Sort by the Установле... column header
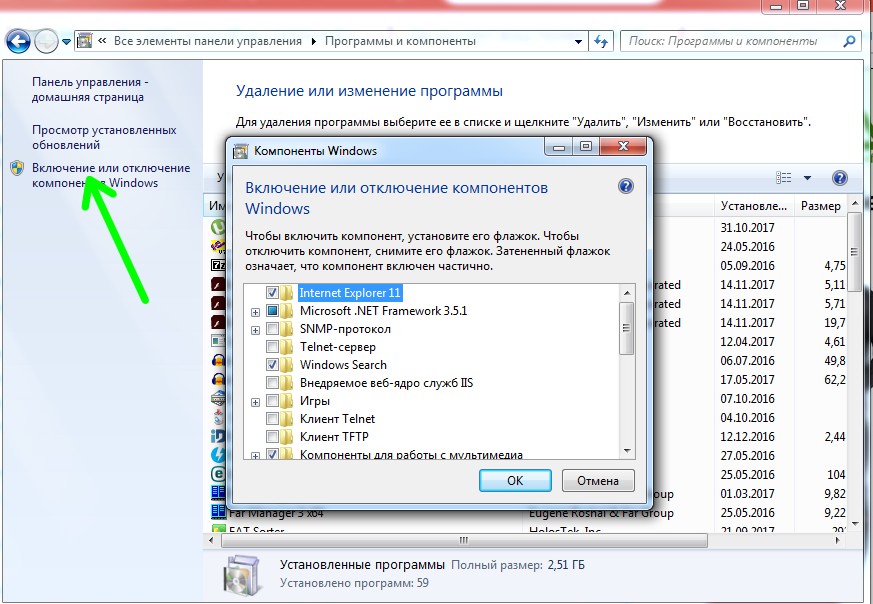This screenshot has height=604, width=873. 754,206
